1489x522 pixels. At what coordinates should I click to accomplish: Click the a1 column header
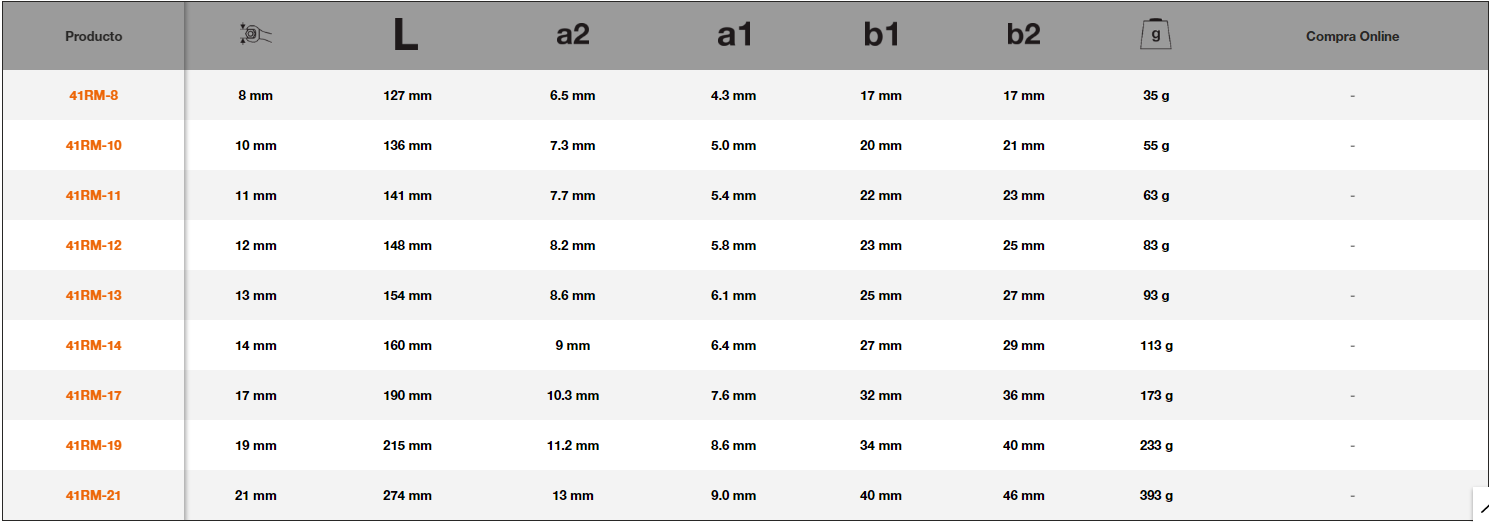[x=733, y=36]
